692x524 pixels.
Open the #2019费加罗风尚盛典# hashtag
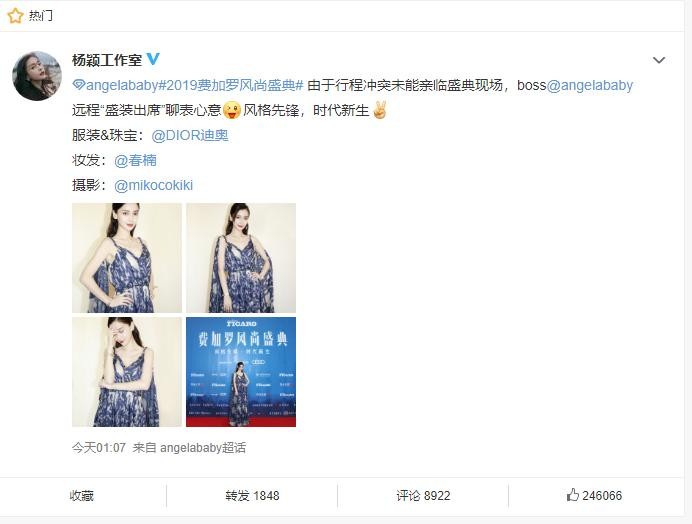click(x=231, y=85)
